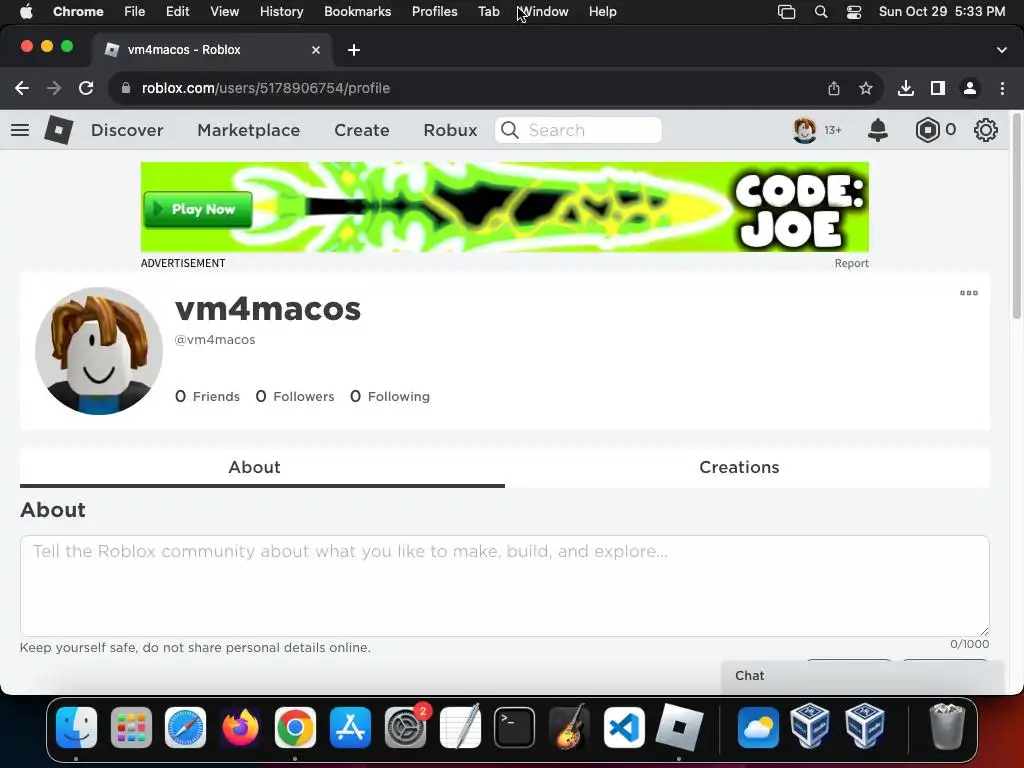Open Terminal from the Dock
This screenshot has width=1024, height=768.
pyautogui.click(x=515, y=727)
